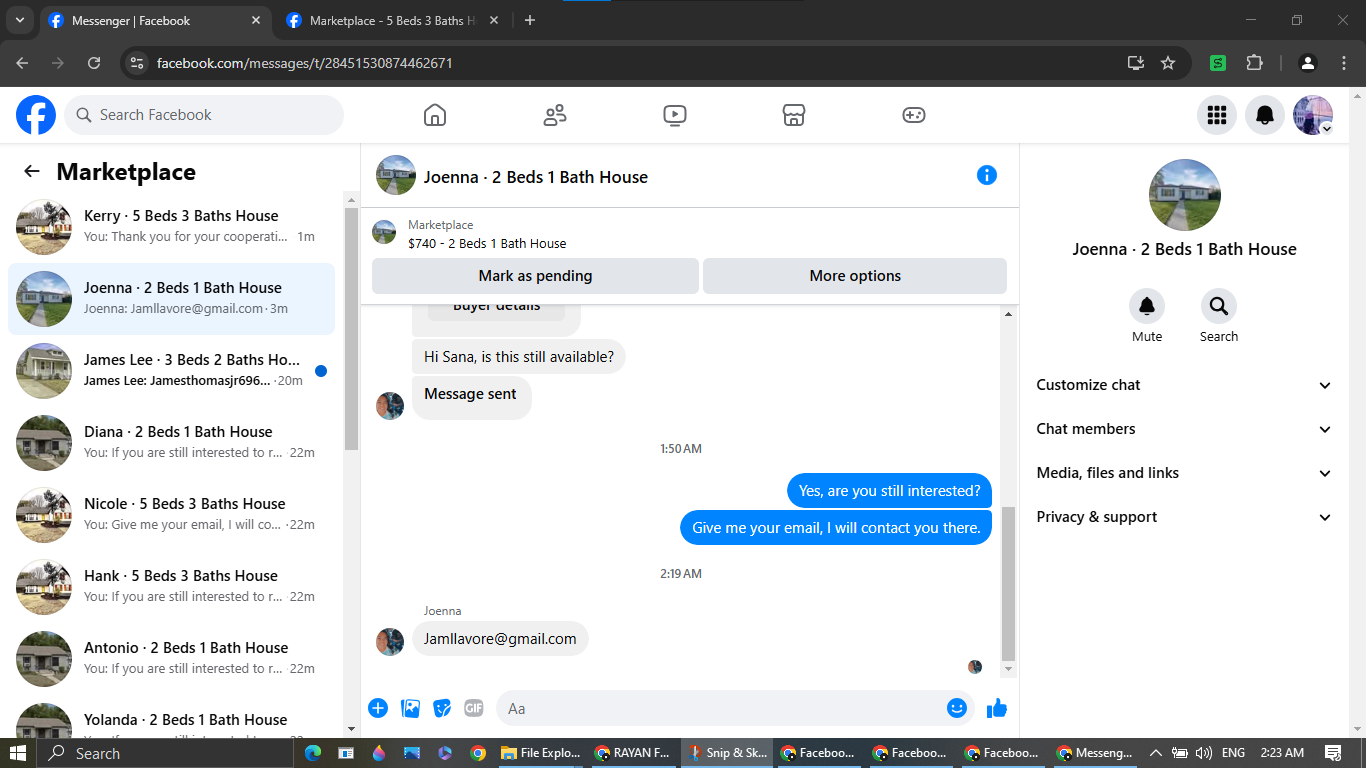Open the Windows notification center icon
Viewport: 1366px width, 768px height.
pyautogui.click(x=1333, y=753)
